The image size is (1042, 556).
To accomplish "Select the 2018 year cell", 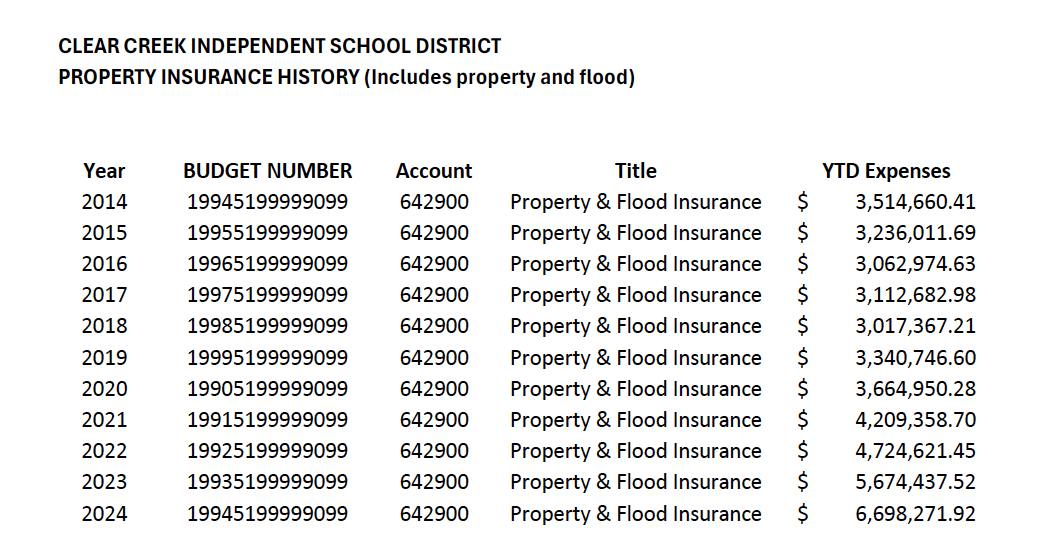I will (x=104, y=326).
